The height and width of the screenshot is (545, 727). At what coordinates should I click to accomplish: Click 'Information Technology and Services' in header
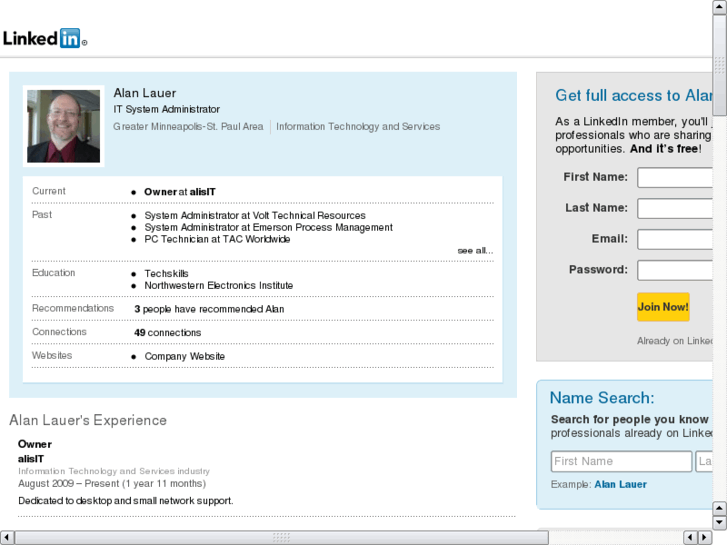(x=358, y=126)
